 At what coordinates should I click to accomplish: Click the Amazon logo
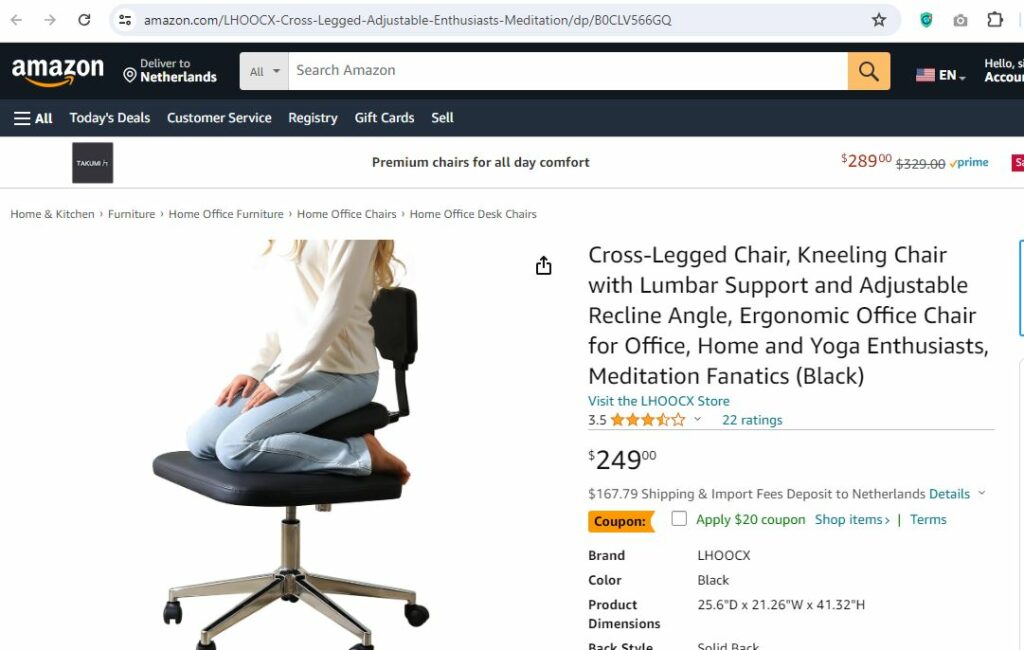point(57,71)
